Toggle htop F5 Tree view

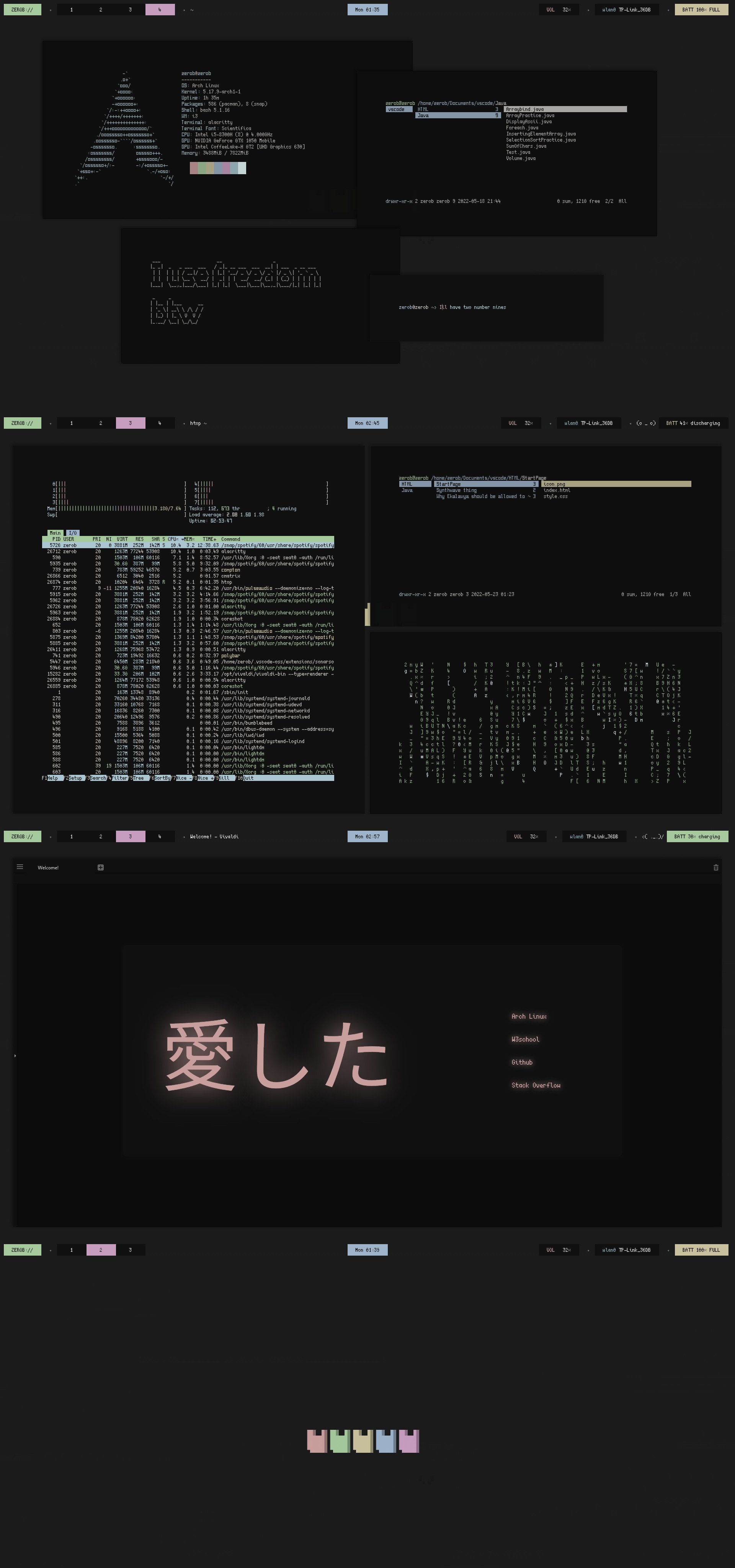139,778
